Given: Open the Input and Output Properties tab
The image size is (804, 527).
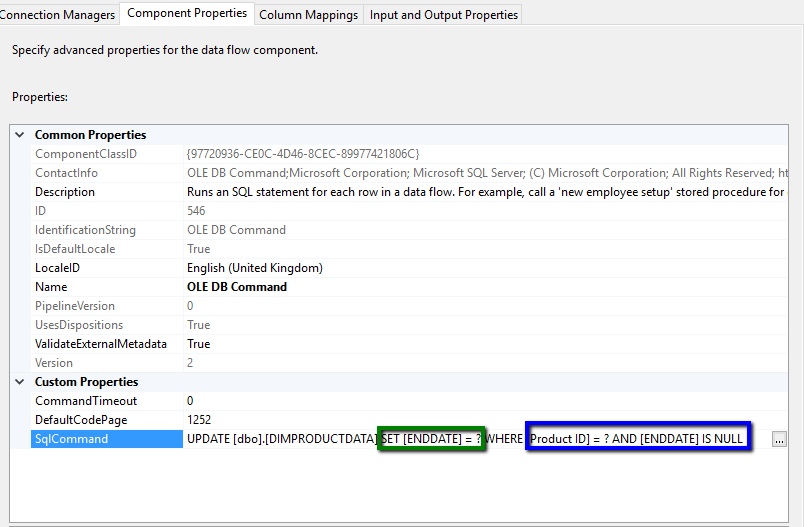Looking at the screenshot, I should coord(443,15).
